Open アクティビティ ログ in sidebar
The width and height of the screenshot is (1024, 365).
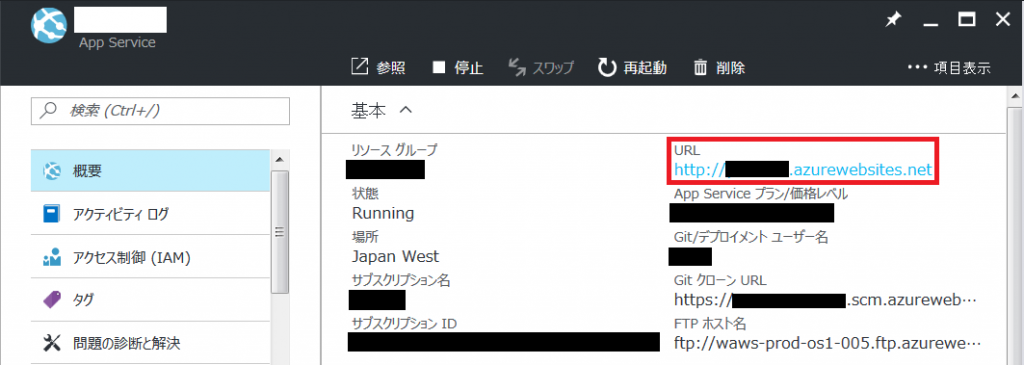(150, 214)
